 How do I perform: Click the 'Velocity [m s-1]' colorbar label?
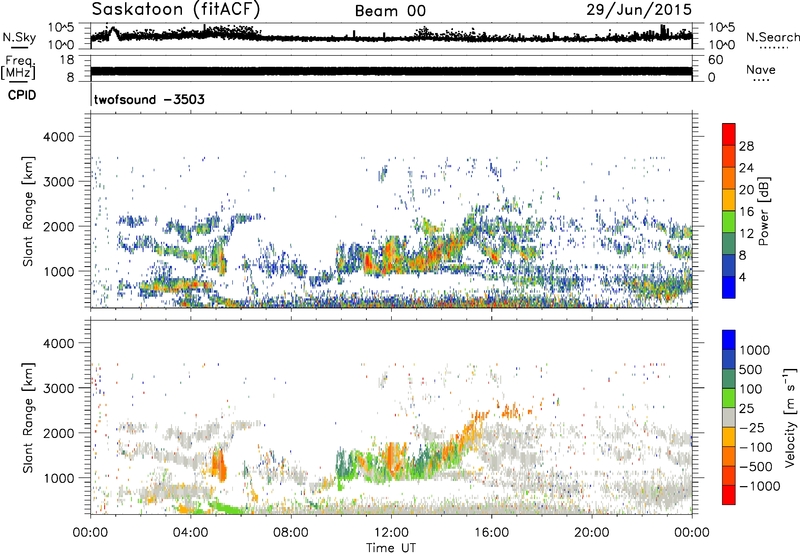790,417
